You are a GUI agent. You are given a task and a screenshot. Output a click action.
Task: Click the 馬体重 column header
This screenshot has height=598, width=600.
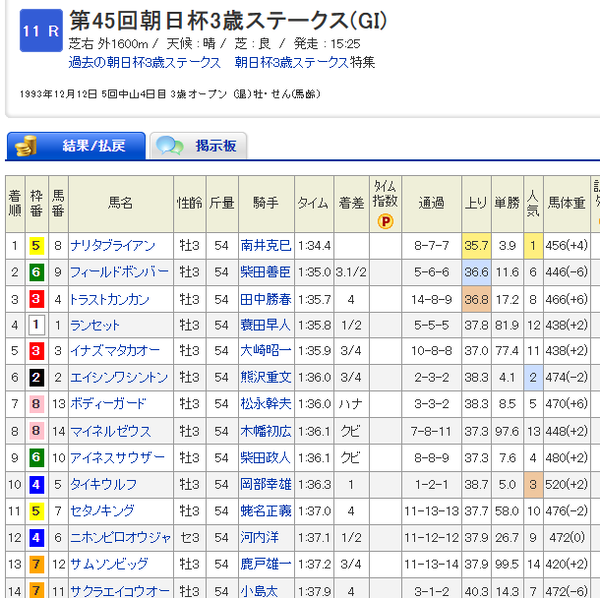[x=566, y=203]
